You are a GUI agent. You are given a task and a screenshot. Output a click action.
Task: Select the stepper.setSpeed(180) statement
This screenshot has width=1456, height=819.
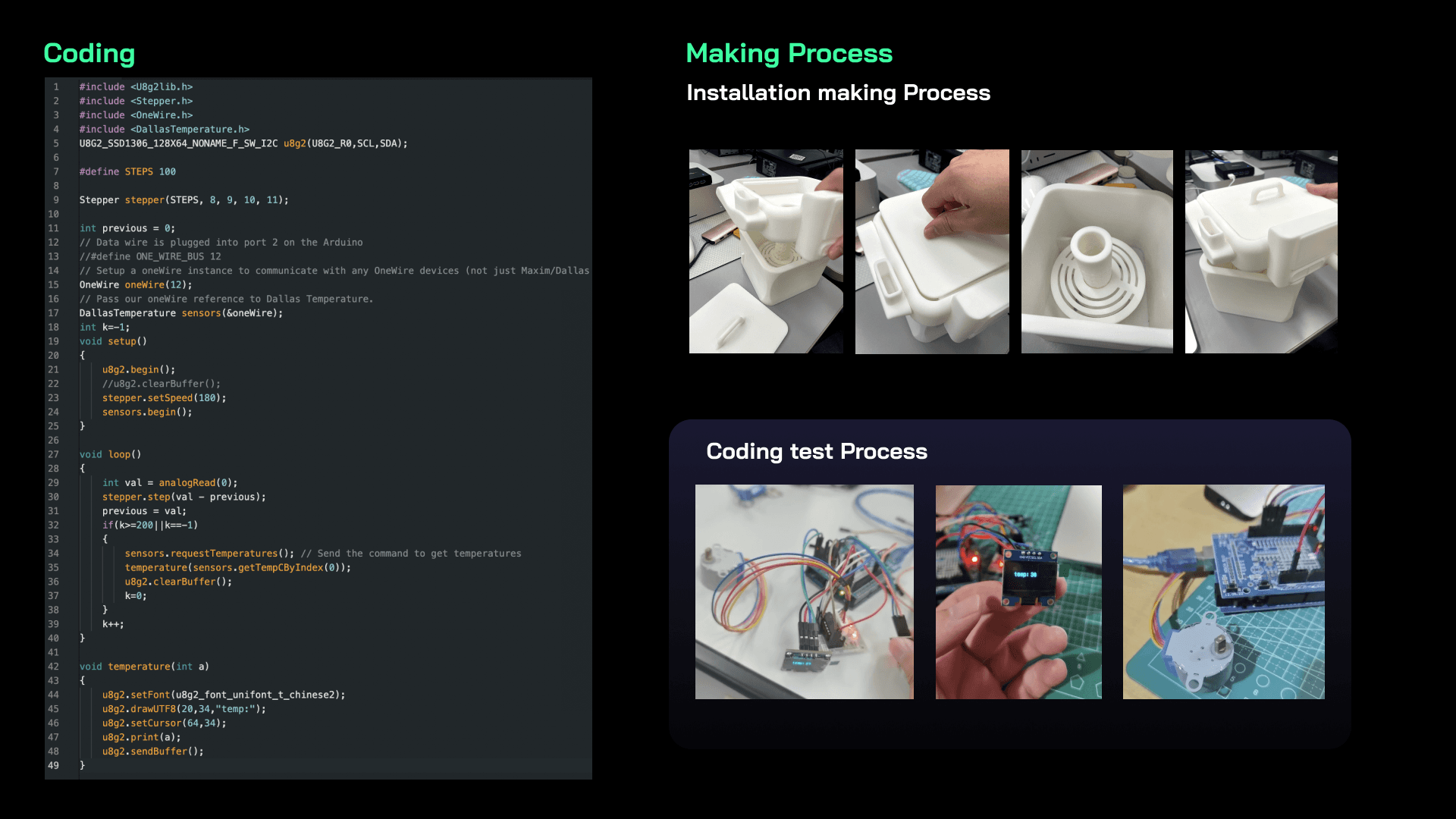click(164, 398)
